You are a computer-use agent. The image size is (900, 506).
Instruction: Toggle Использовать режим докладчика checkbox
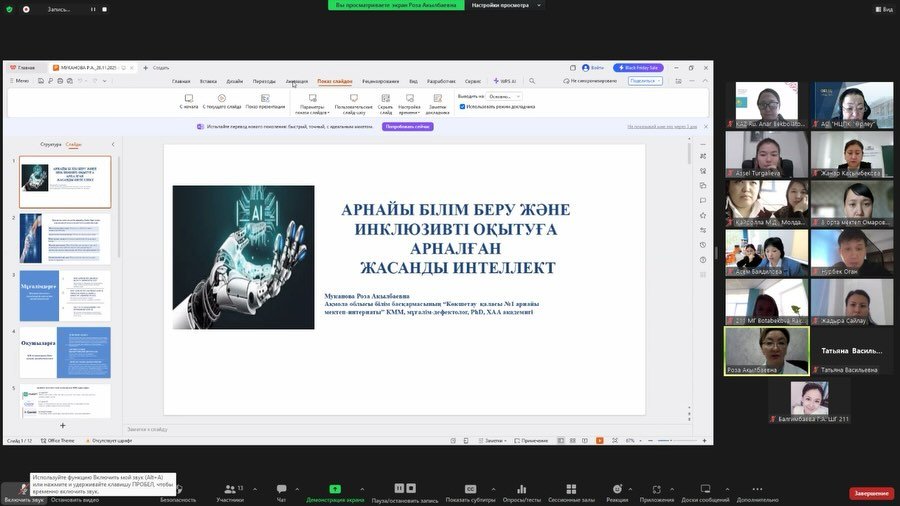(x=462, y=106)
